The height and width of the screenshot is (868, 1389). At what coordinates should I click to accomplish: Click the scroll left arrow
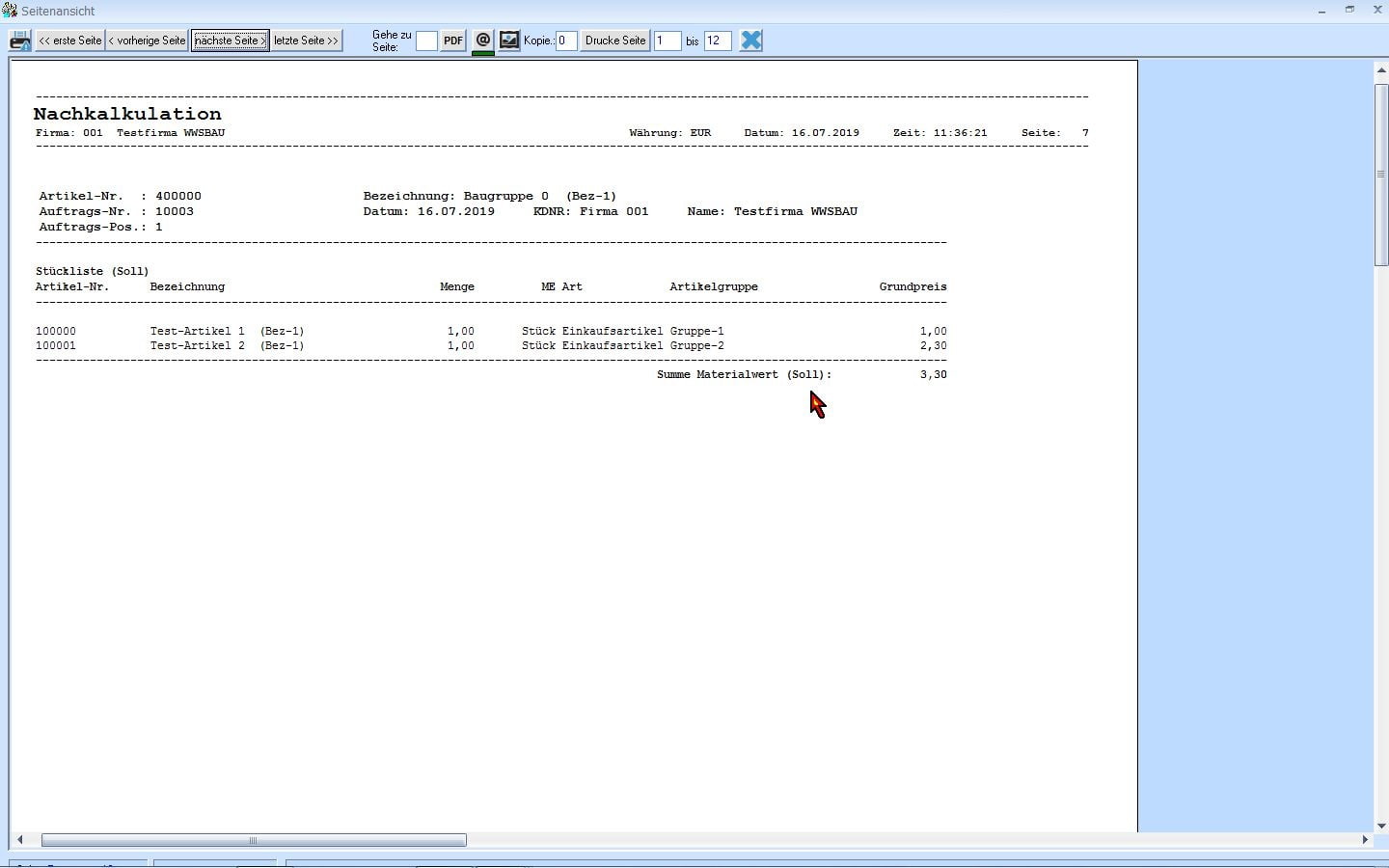point(19,840)
